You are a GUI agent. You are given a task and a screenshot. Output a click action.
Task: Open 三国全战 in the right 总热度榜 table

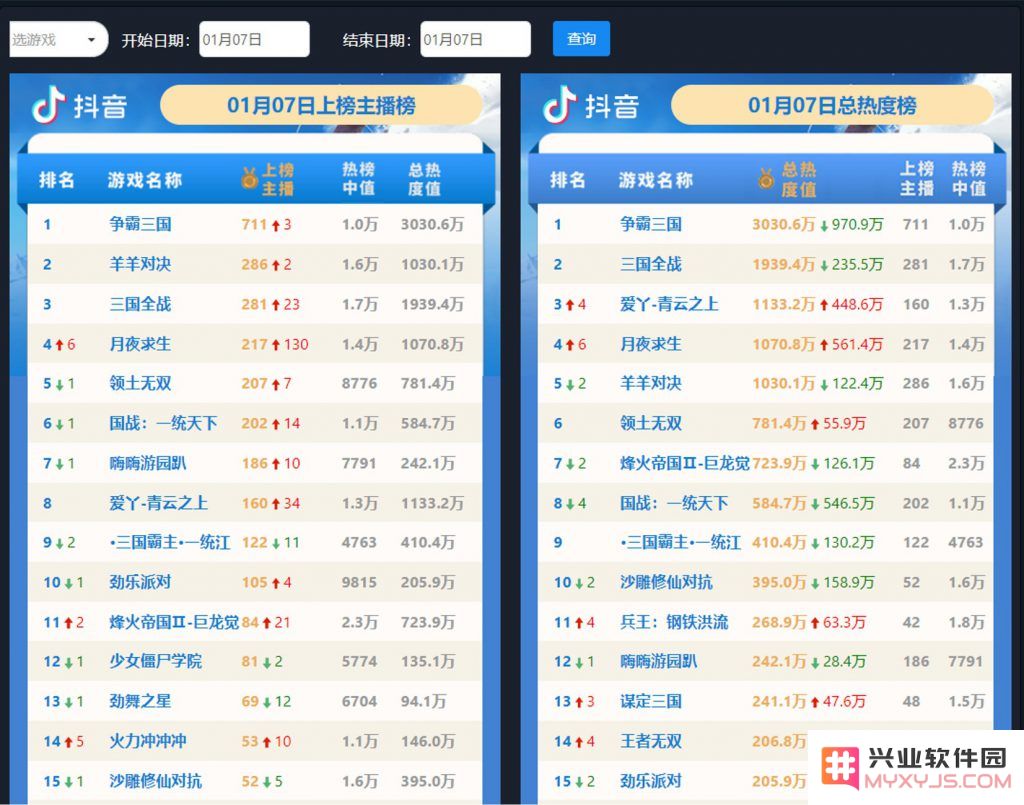tap(651, 264)
